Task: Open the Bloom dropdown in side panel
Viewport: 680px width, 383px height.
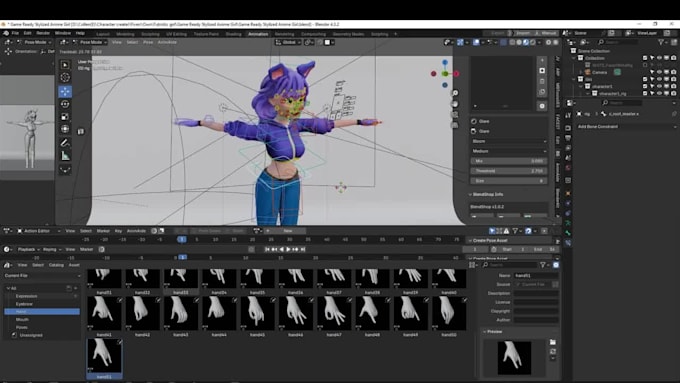Action: point(509,141)
